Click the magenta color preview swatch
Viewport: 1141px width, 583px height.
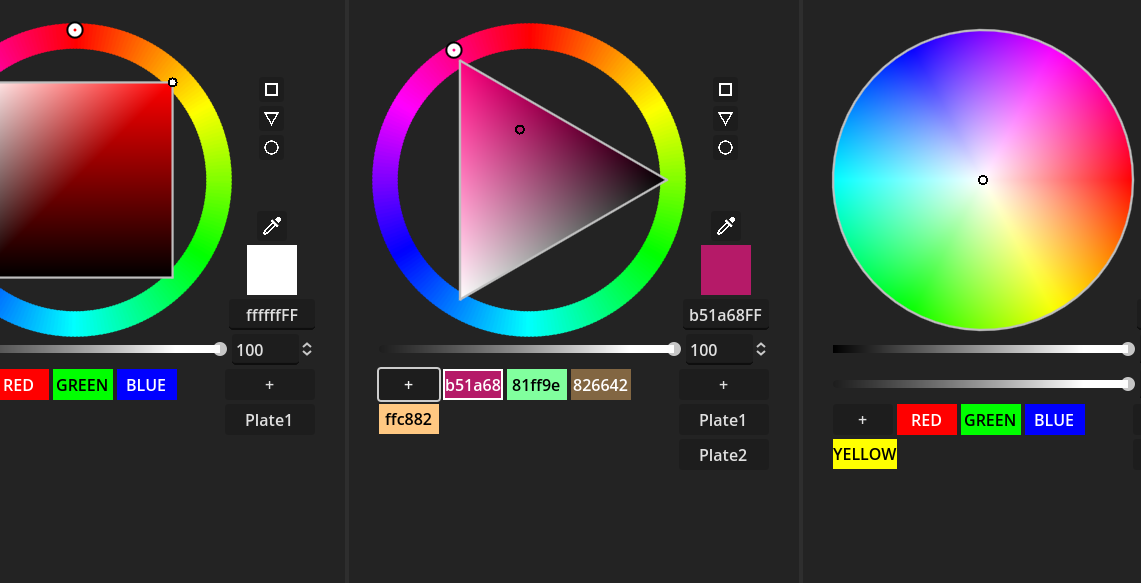point(725,270)
